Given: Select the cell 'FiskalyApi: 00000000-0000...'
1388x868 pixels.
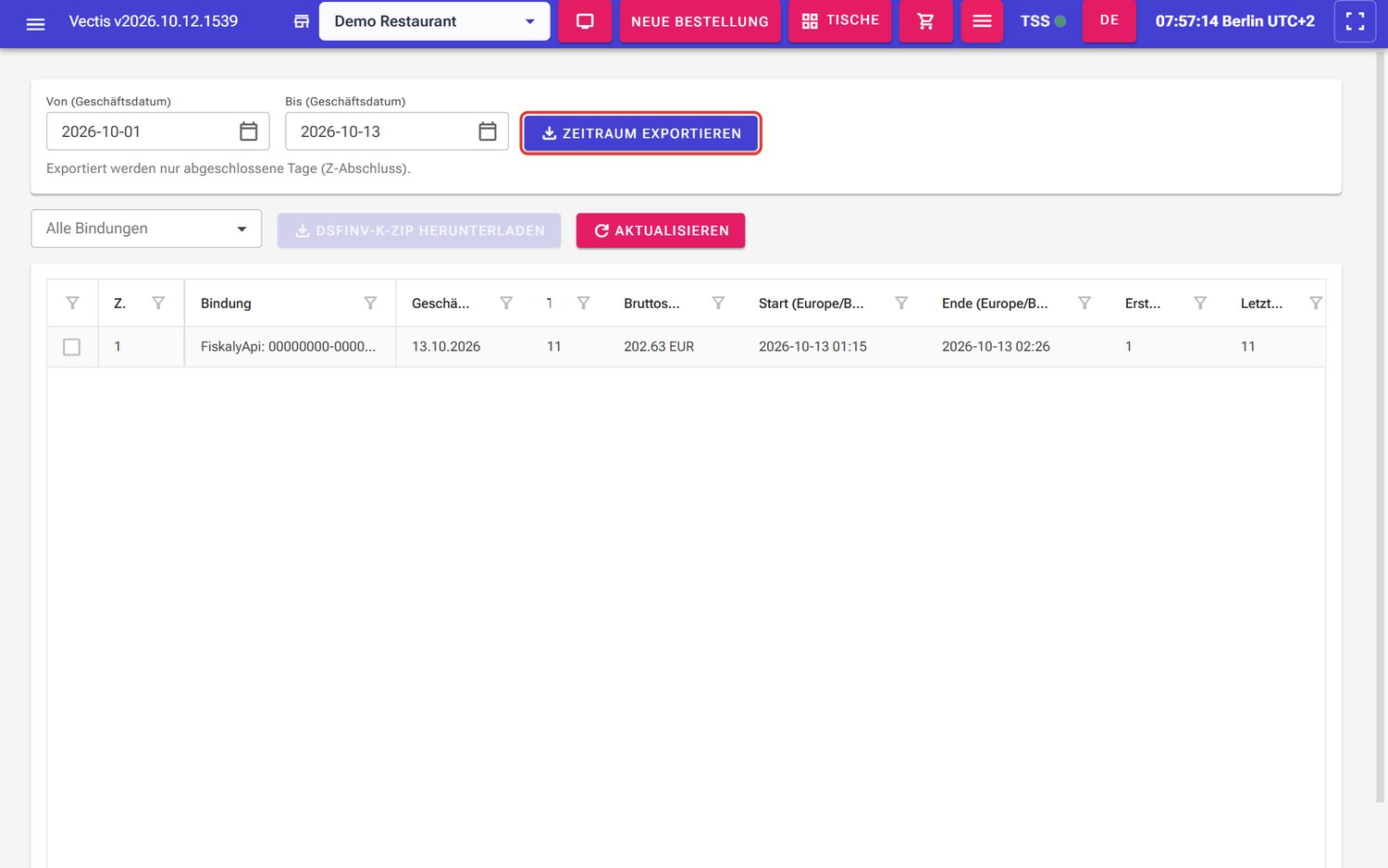Looking at the screenshot, I should 289,347.
